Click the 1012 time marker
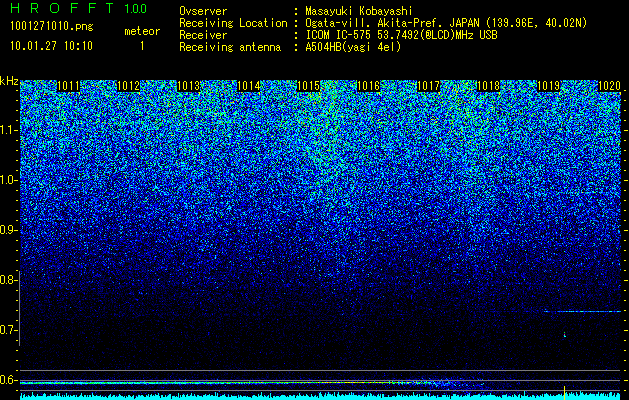The width and height of the screenshot is (629, 400). (x=128, y=86)
